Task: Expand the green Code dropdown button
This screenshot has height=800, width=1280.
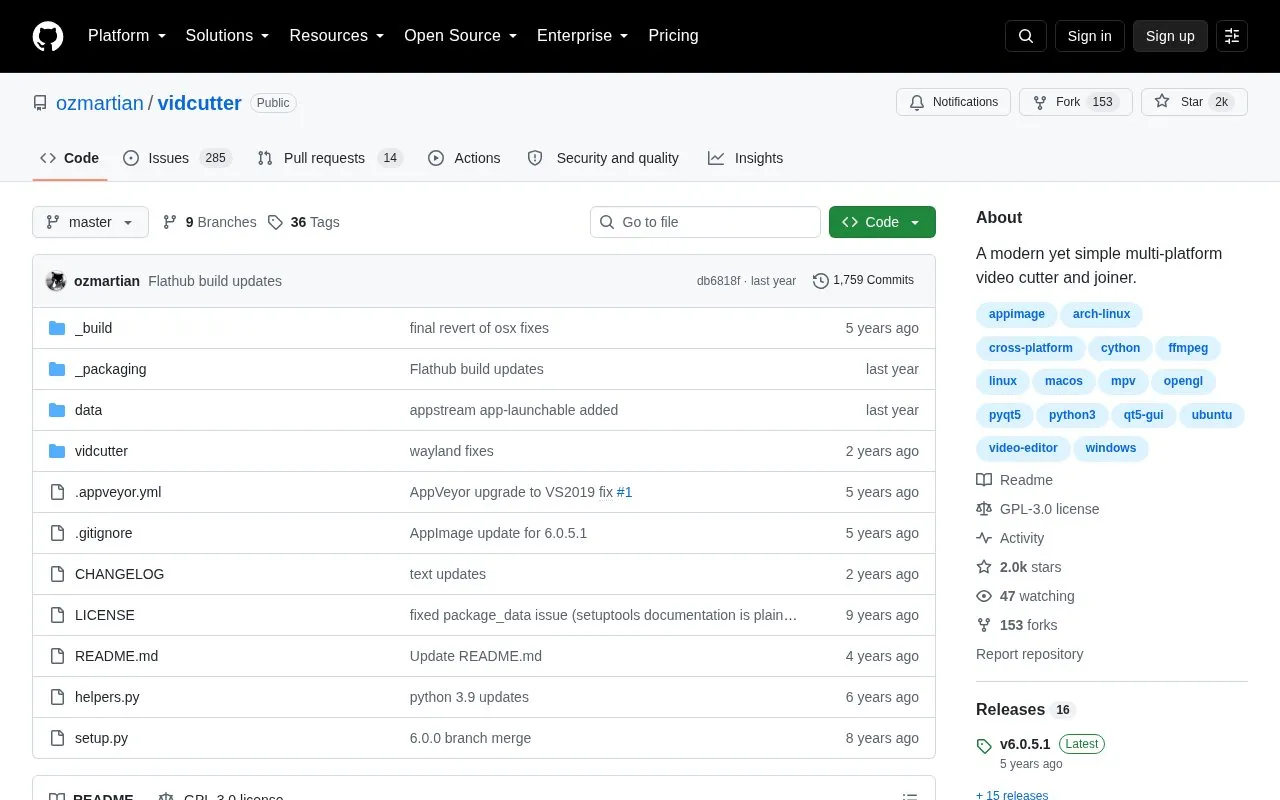Action: click(882, 222)
